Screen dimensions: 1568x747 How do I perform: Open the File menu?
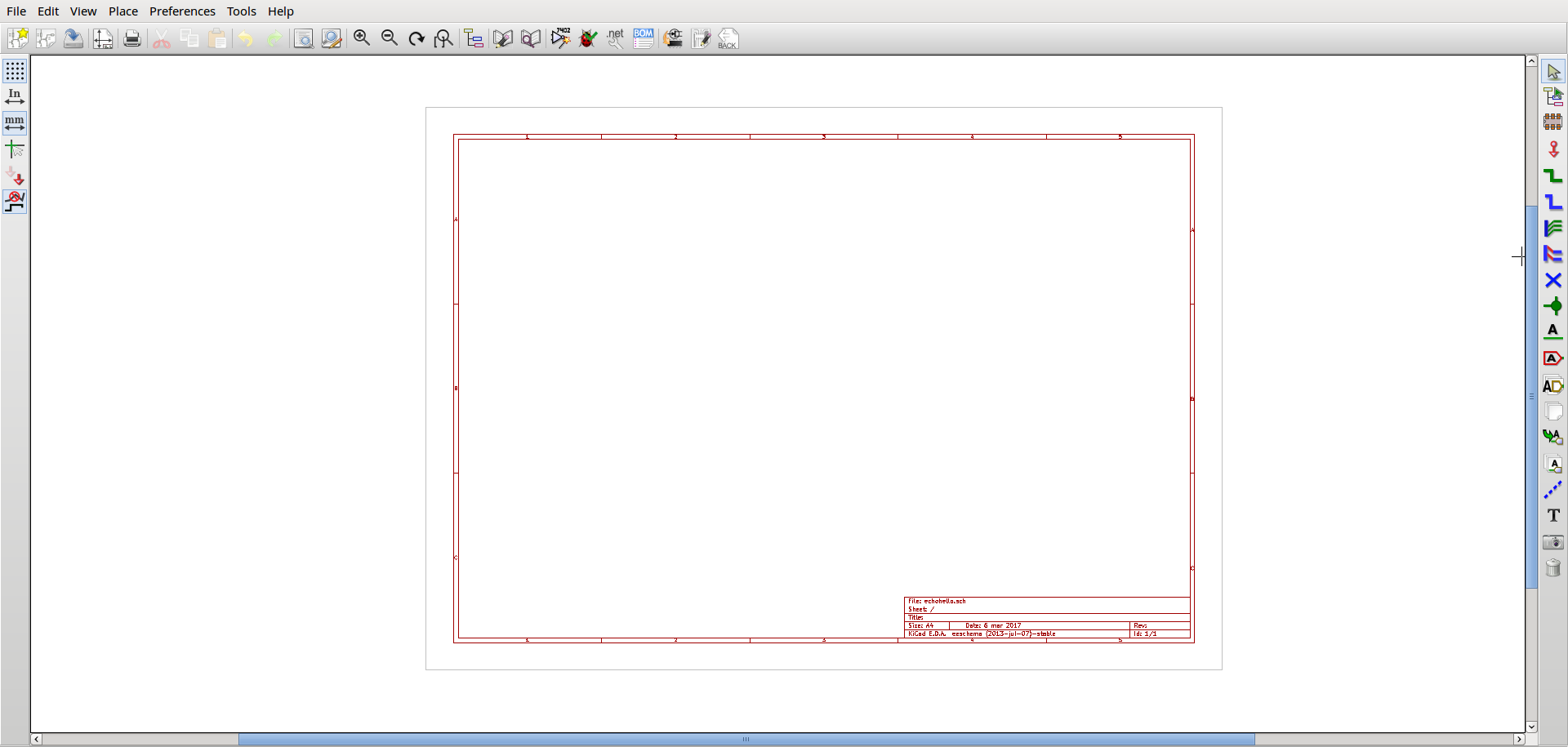point(16,11)
